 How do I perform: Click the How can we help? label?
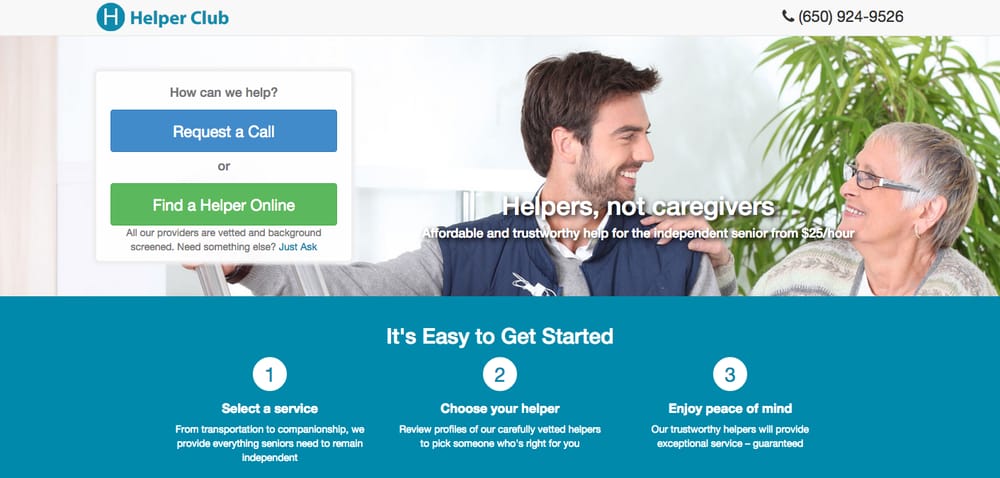click(x=224, y=92)
